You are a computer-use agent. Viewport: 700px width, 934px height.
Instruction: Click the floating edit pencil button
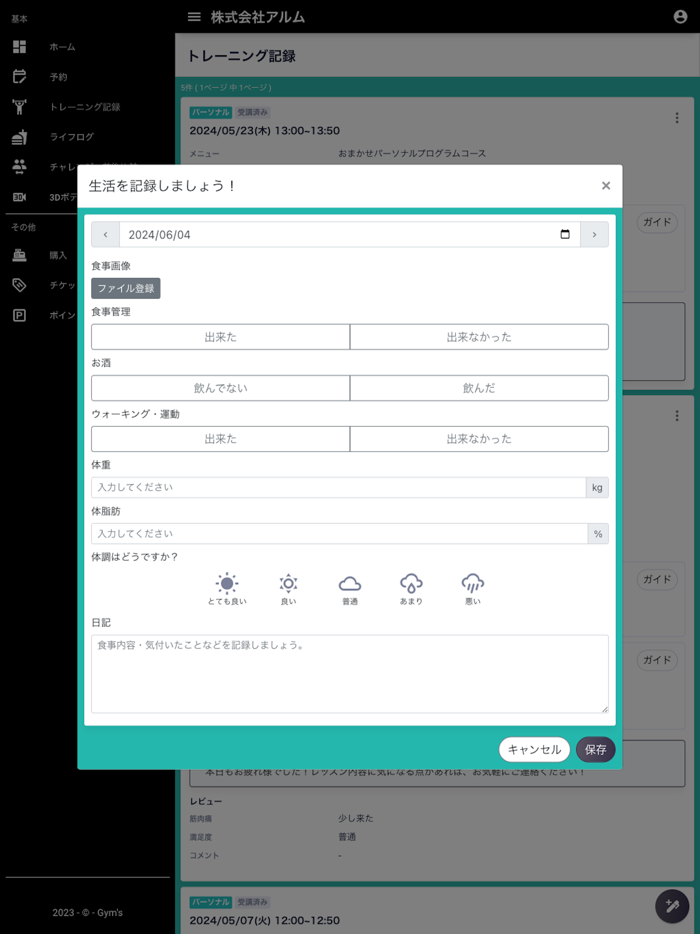click(x=672, y=906)
